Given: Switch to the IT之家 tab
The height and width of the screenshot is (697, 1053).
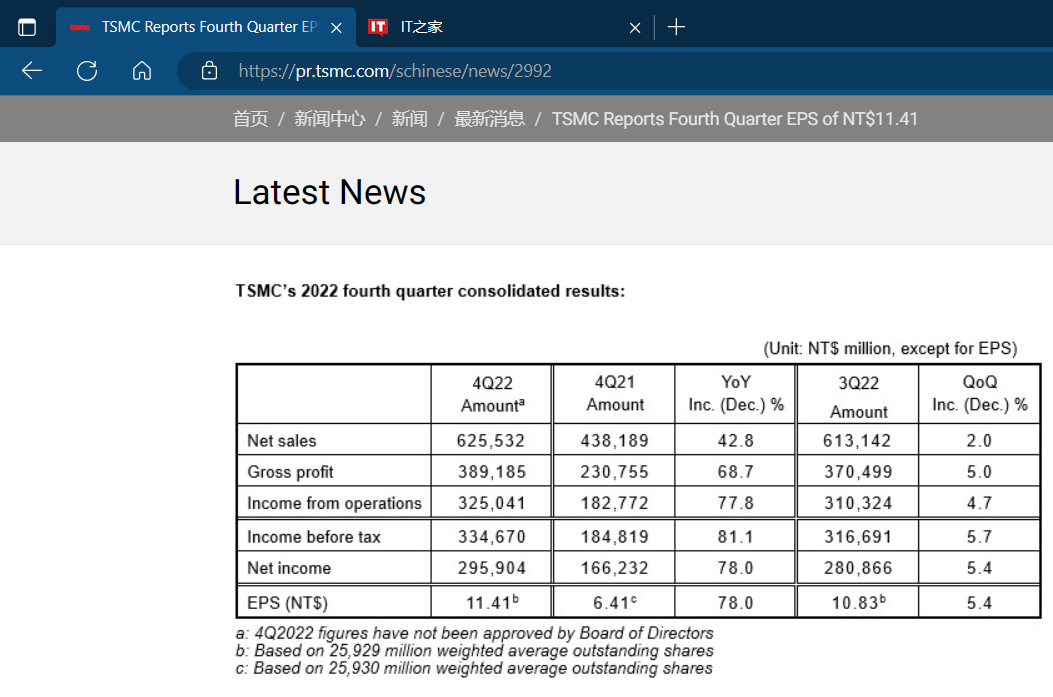Looking at the screenshot, I should click(504, 27).
